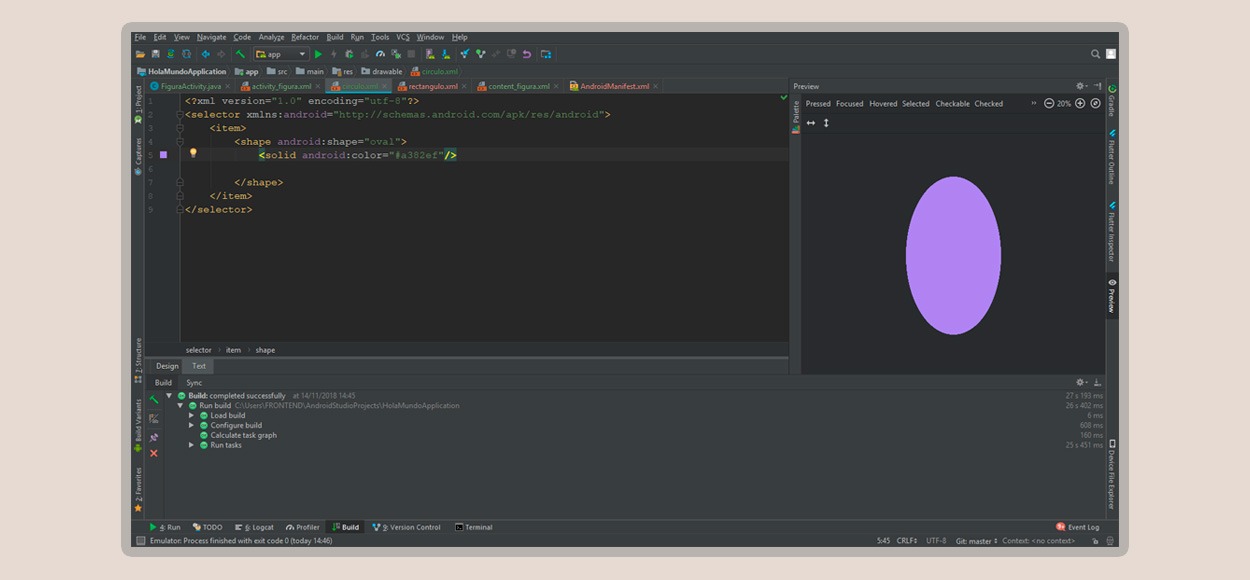Open the Logcat tool window
Viewport: 1250px width, 580px height.
point(254,527)
